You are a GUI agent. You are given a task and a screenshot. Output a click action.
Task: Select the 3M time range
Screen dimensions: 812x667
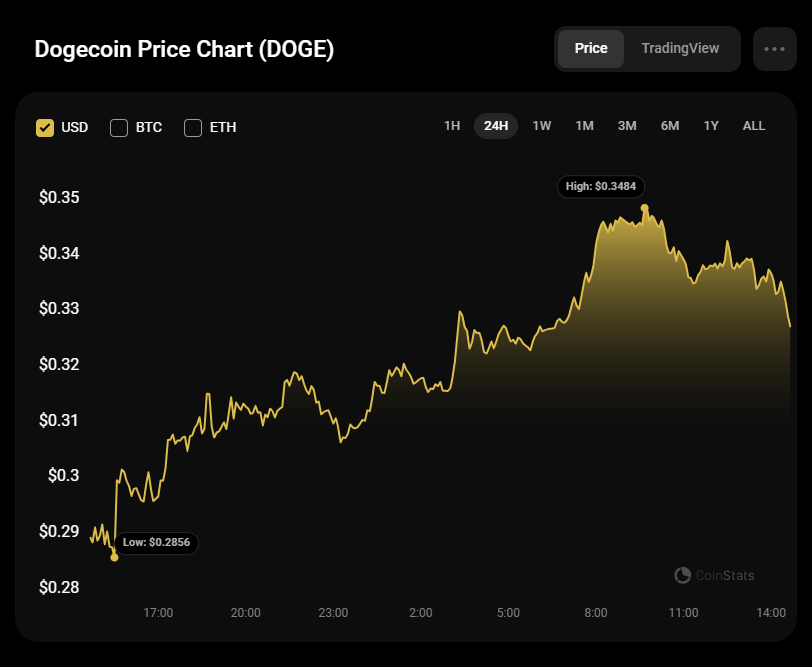tap(627, 126)
